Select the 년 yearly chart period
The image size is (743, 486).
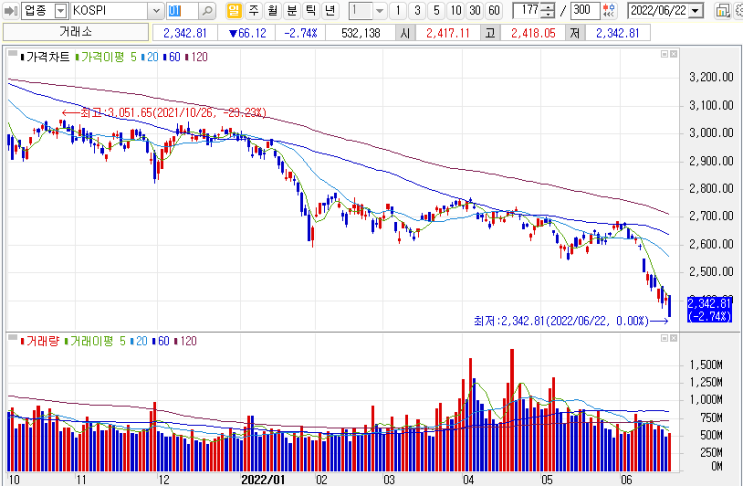(x=330, y=10)
